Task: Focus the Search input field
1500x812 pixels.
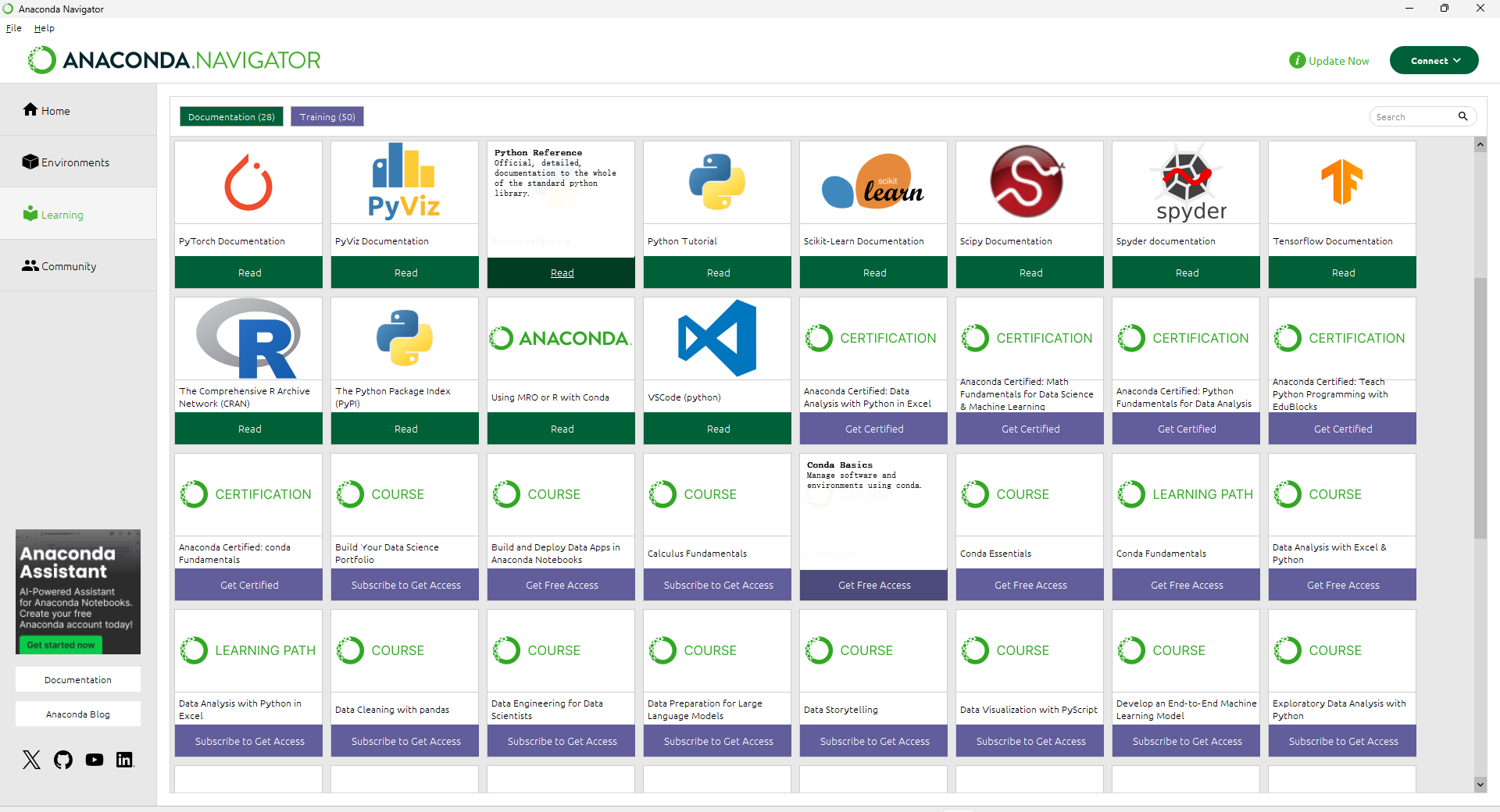Action: coord(1414,116)
